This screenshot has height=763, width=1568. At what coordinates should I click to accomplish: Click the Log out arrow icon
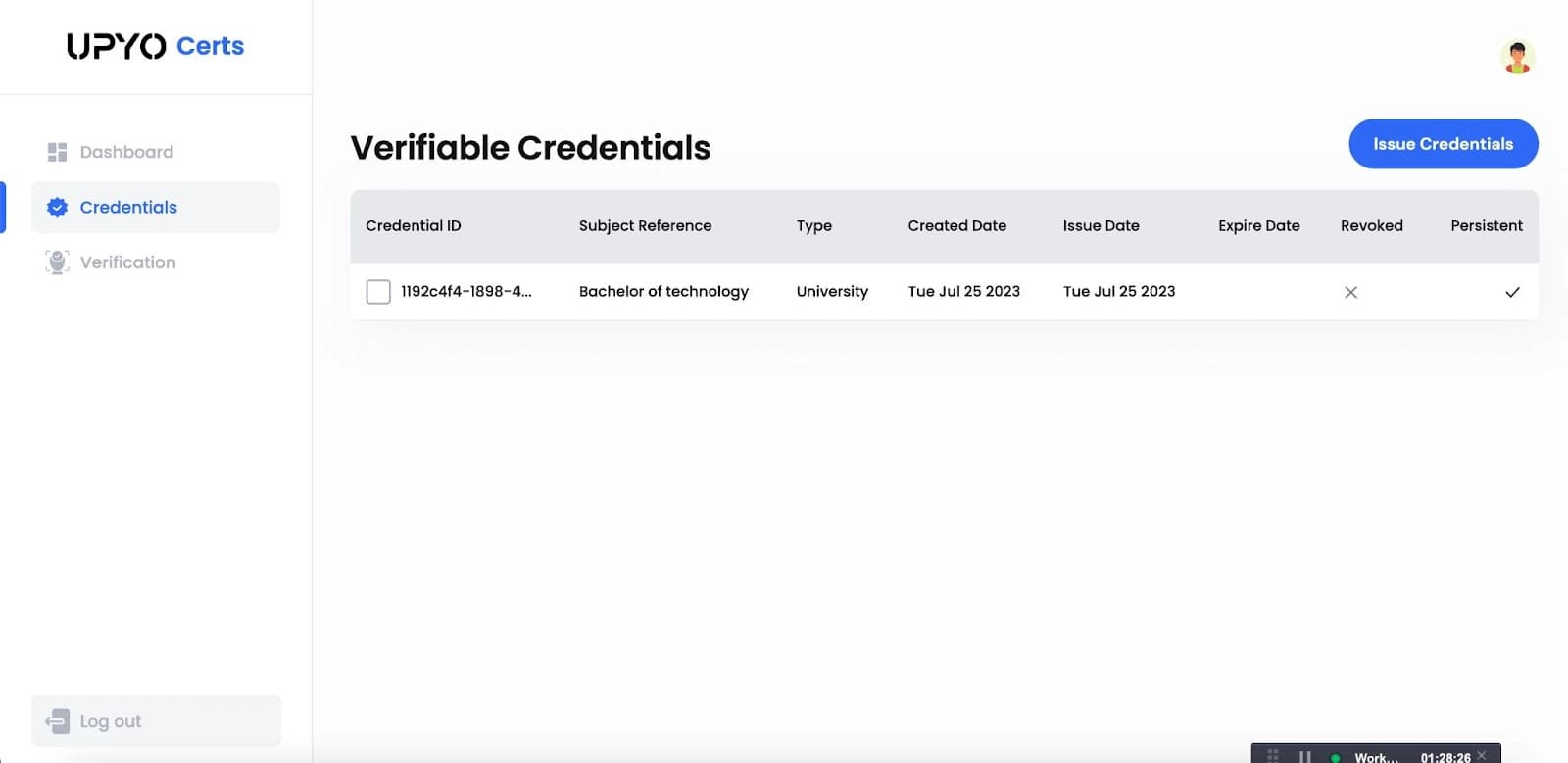pyautogui.click(x=57, y=721)
